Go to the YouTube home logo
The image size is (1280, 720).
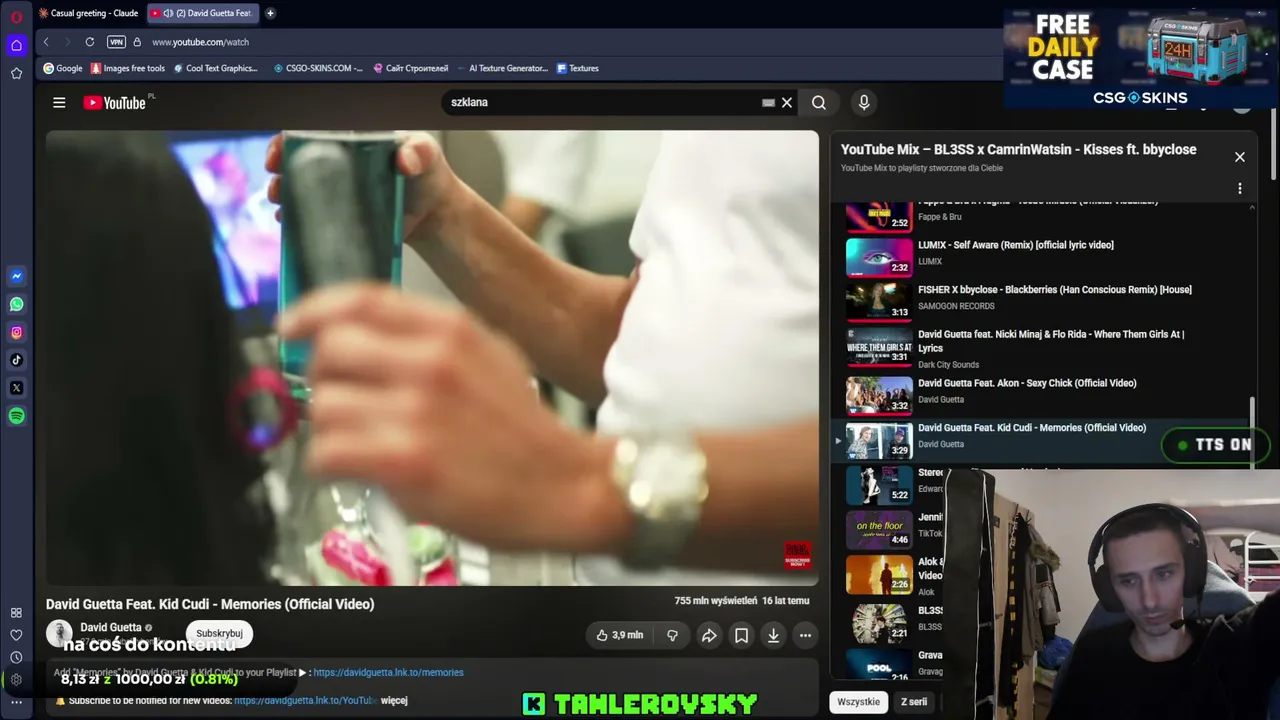115,102
